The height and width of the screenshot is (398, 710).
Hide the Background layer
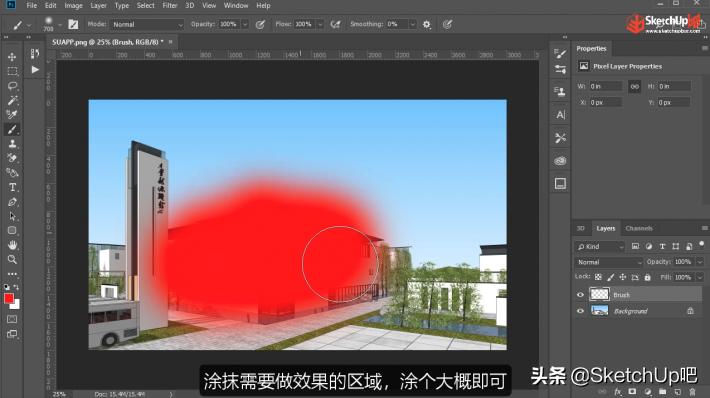point(580,311)
